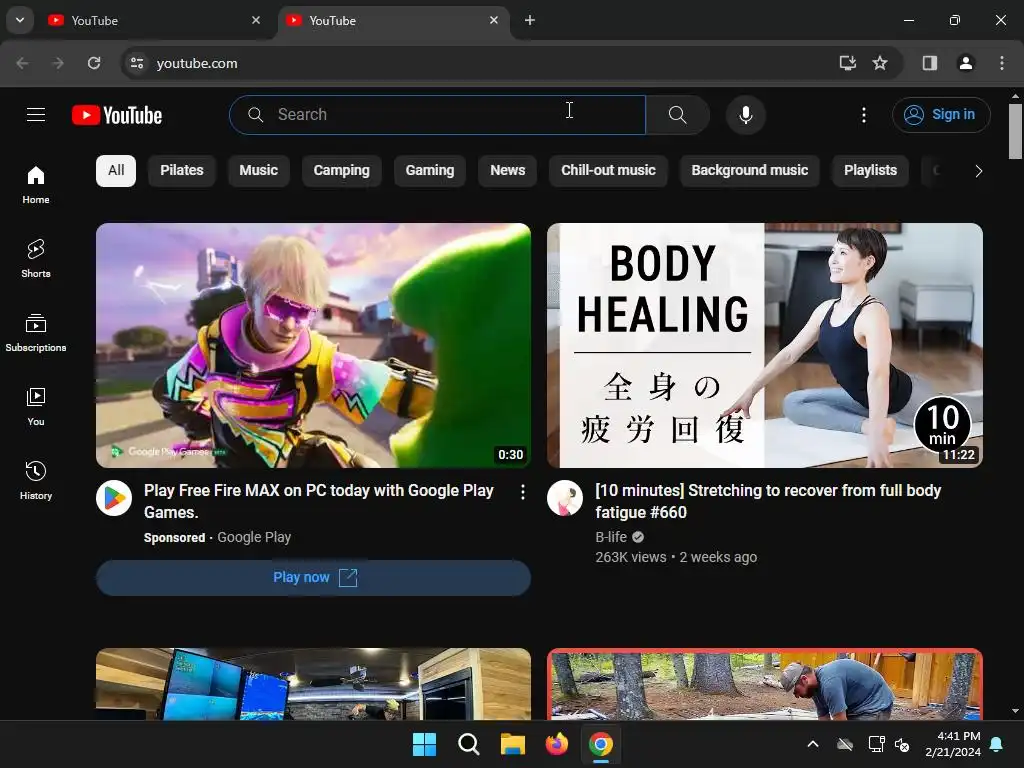
Task: Open the You library section
Action: pyautogui.click(x=36, y=407)
